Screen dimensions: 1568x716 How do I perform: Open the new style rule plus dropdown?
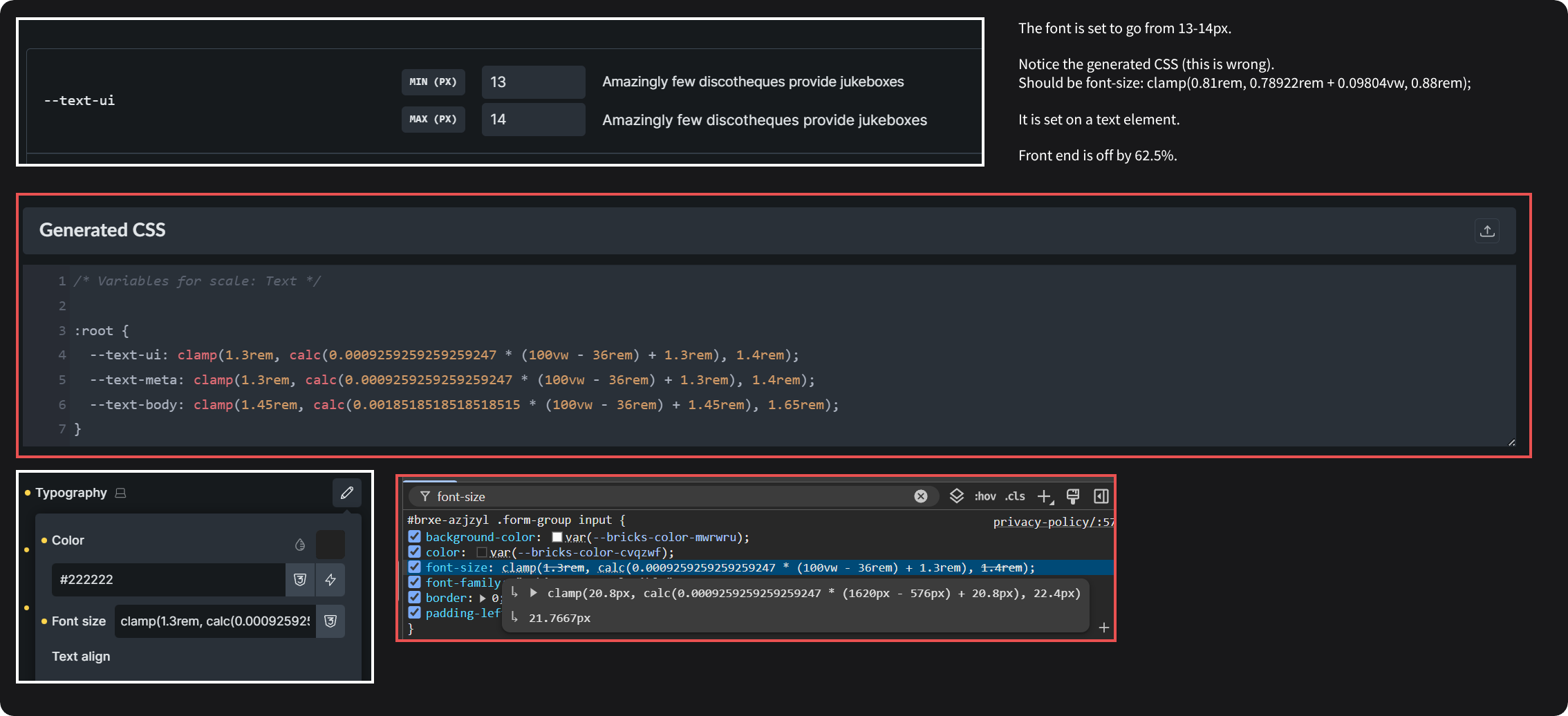1045,496
